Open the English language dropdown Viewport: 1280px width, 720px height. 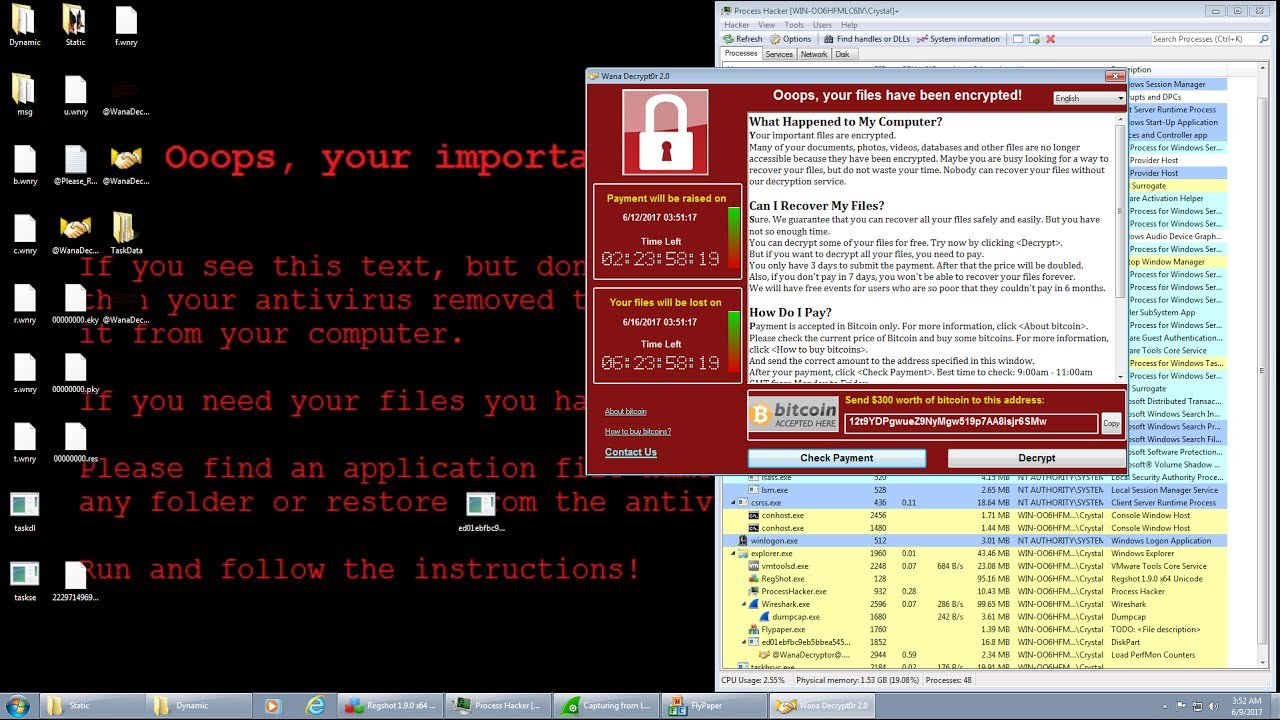1089,98
